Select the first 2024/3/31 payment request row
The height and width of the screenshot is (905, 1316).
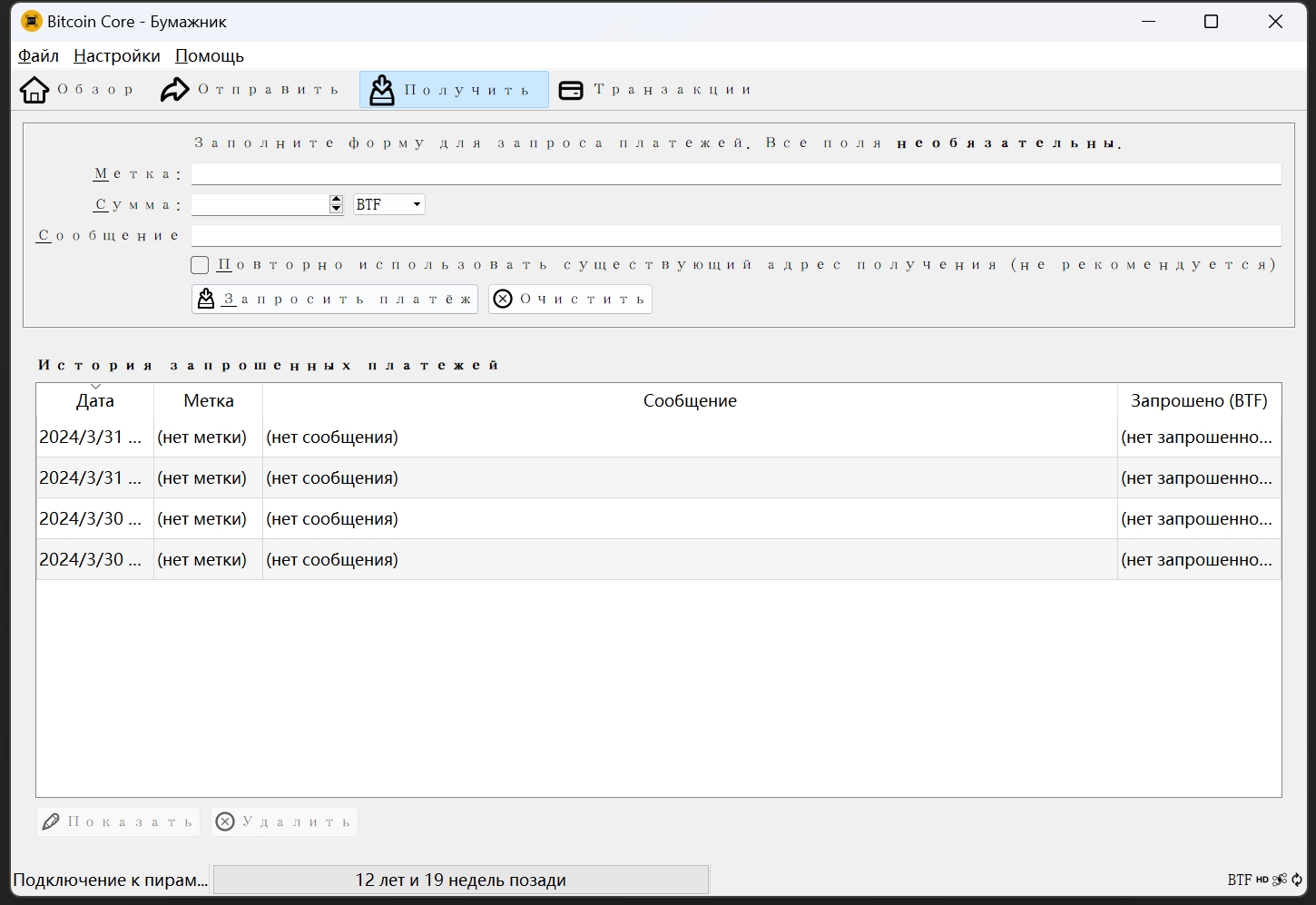tap(659, 437)
